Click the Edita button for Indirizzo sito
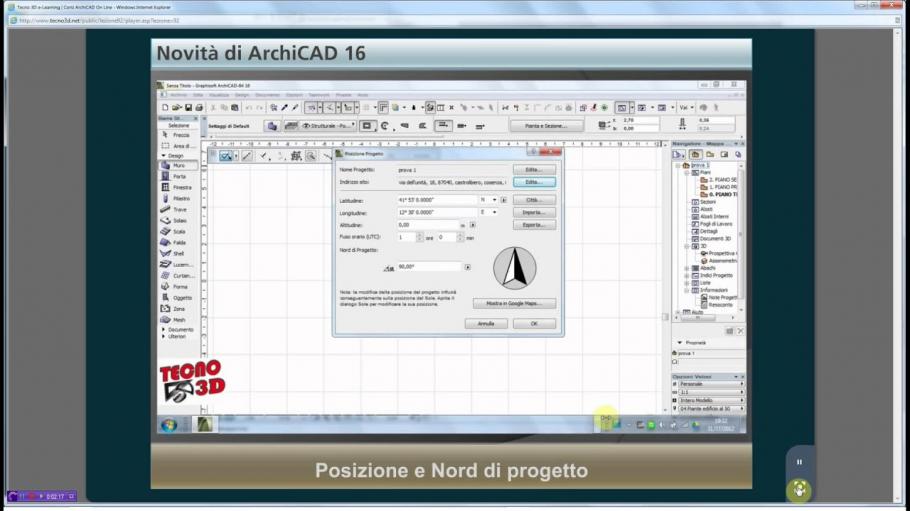The height and width of the screenshot is (511, 910). point(534,182)
